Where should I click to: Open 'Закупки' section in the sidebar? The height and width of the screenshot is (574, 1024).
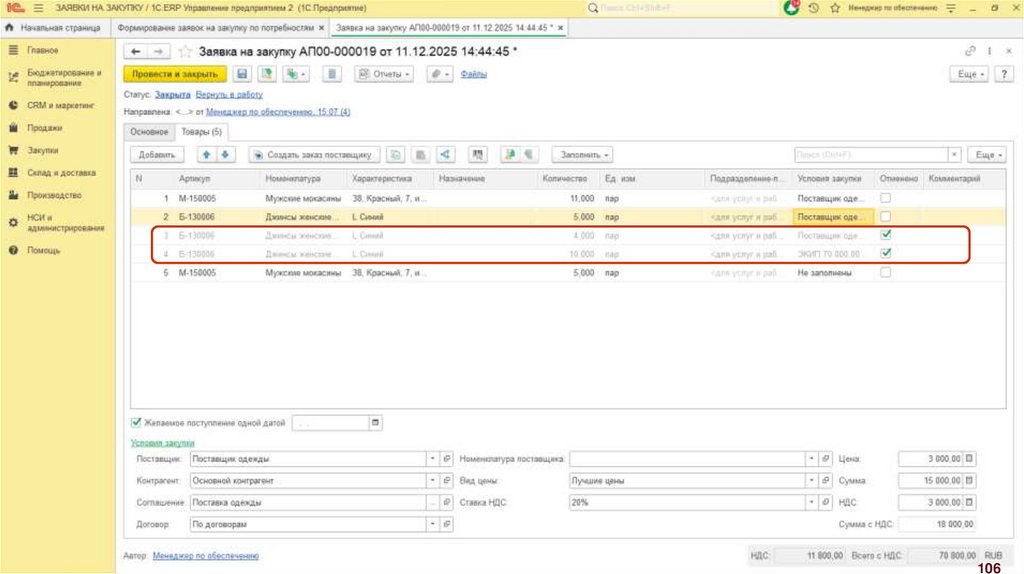[43, 150]
